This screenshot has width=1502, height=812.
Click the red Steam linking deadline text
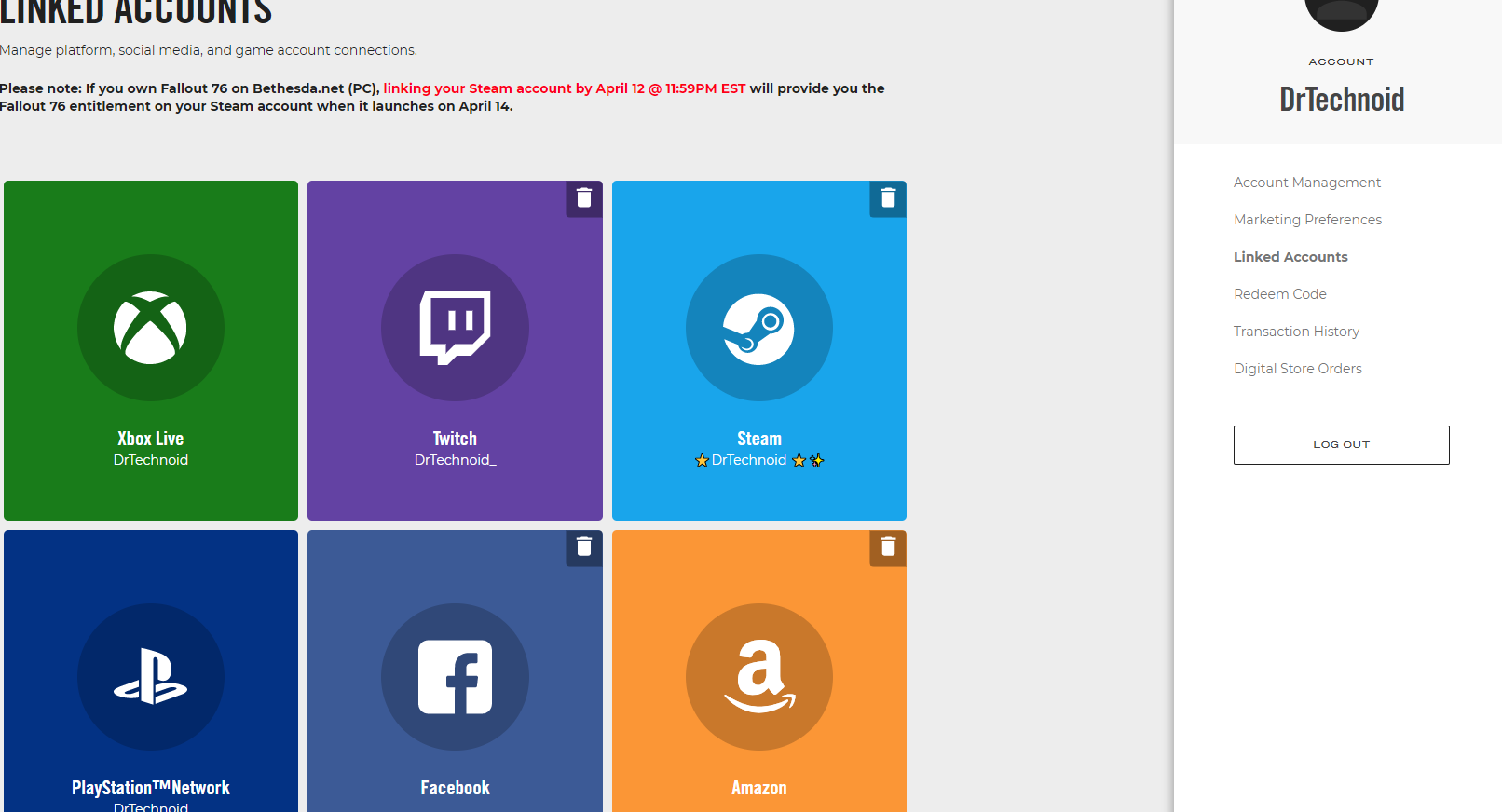coord(565,88)
